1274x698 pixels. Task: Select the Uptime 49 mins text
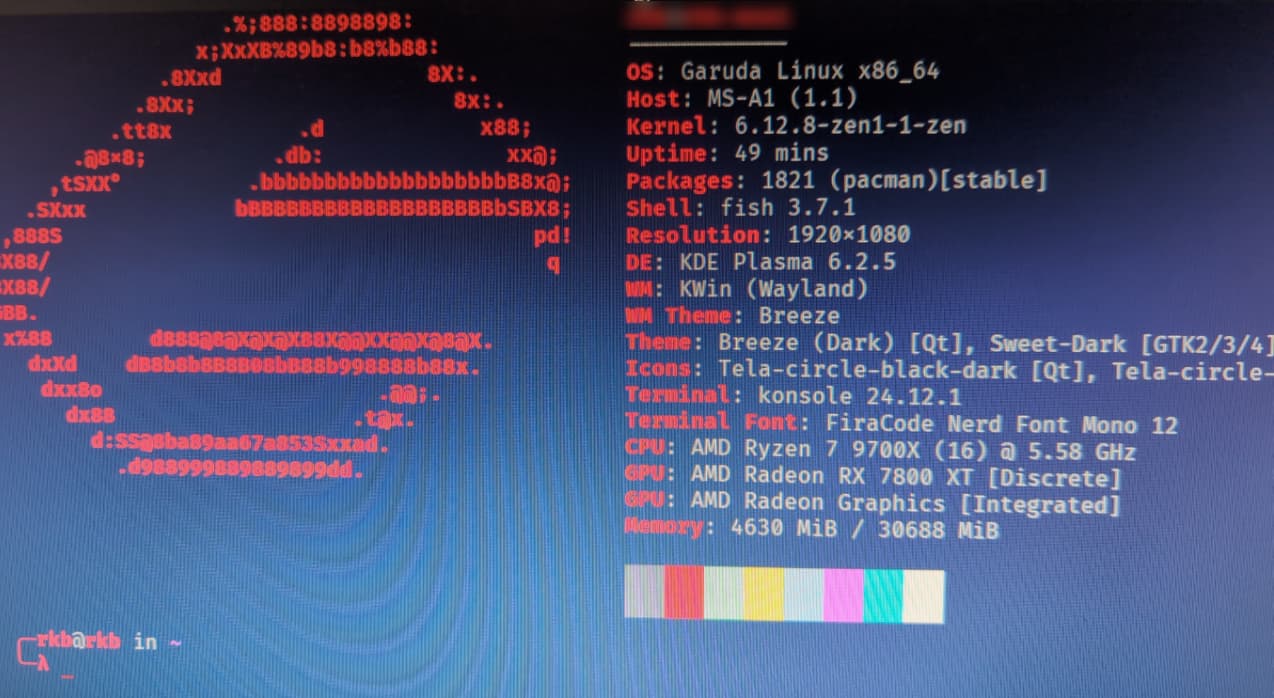[x=727, y=154]
